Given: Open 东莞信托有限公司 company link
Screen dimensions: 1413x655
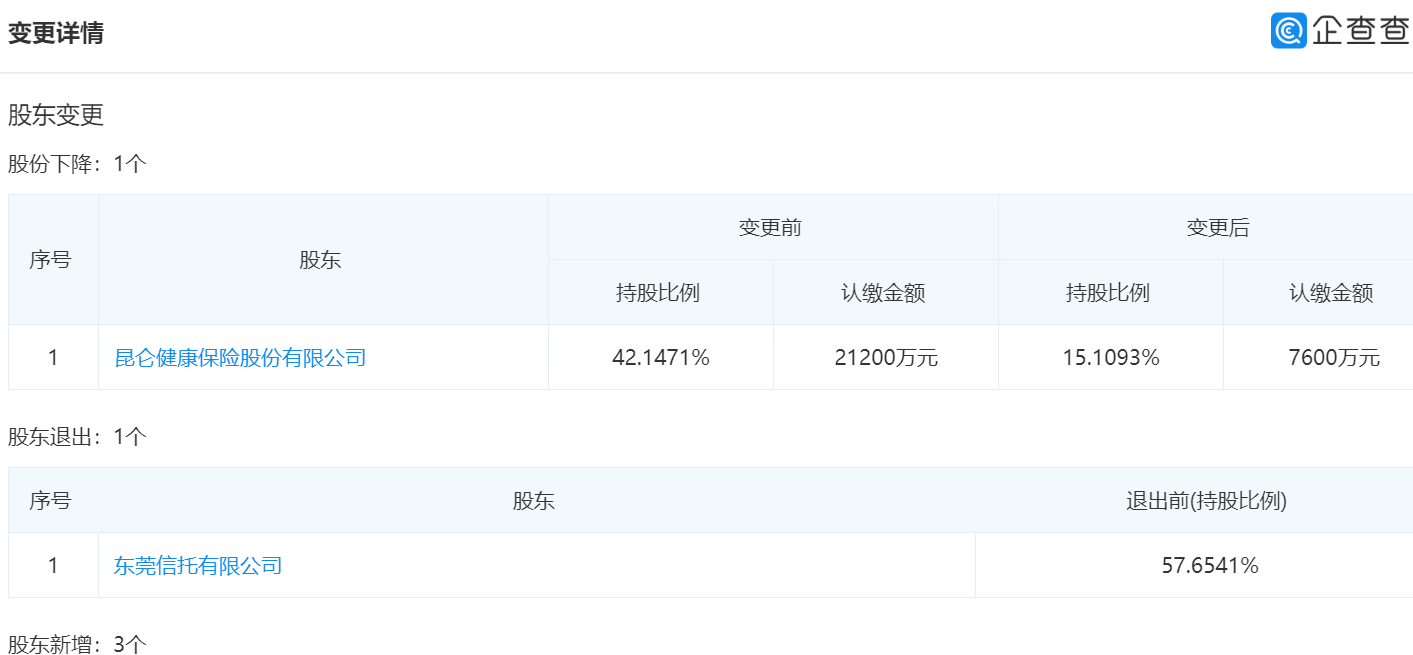Looking at the screenshot, I should tap(198, 565).
